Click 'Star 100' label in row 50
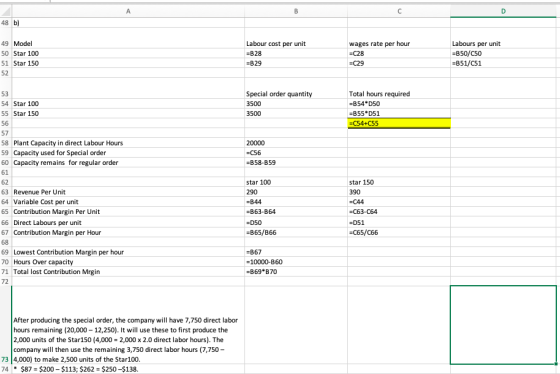Viewport: 560px width, 374px height. [x=128, y=53]
